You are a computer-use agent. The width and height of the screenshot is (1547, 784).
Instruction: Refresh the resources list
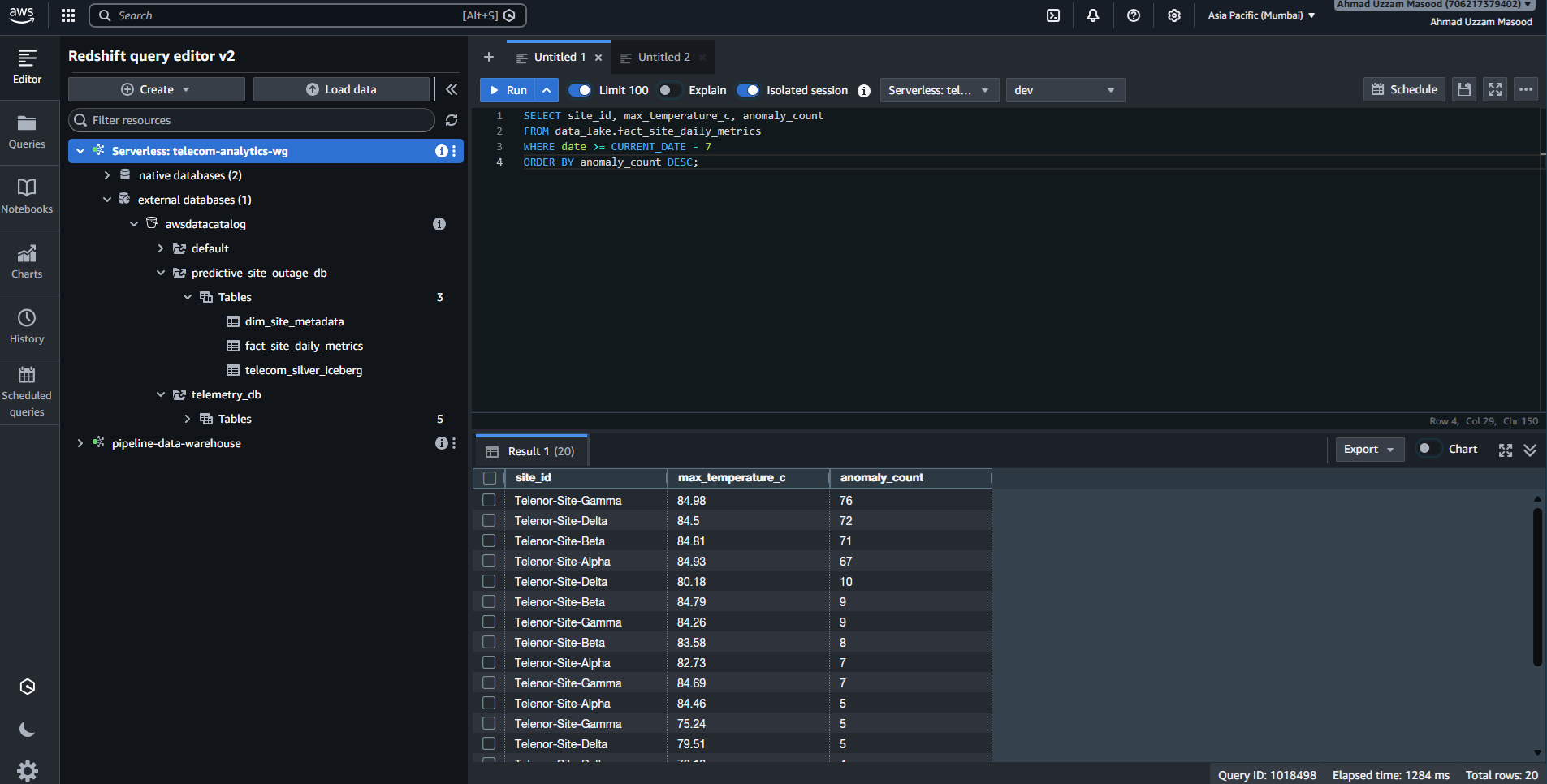(x=452, y=120)
